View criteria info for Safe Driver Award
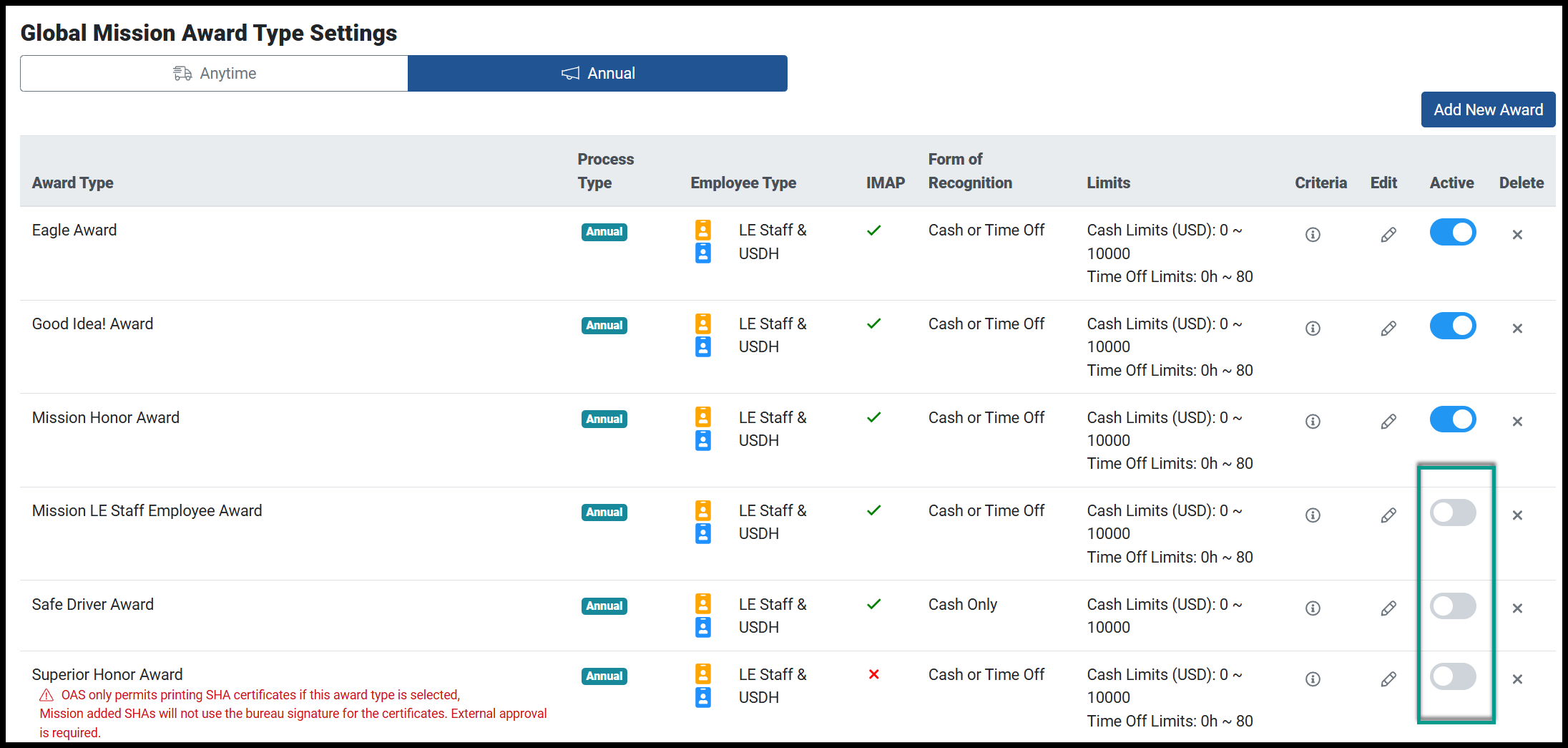 (x=1313, y=608)
